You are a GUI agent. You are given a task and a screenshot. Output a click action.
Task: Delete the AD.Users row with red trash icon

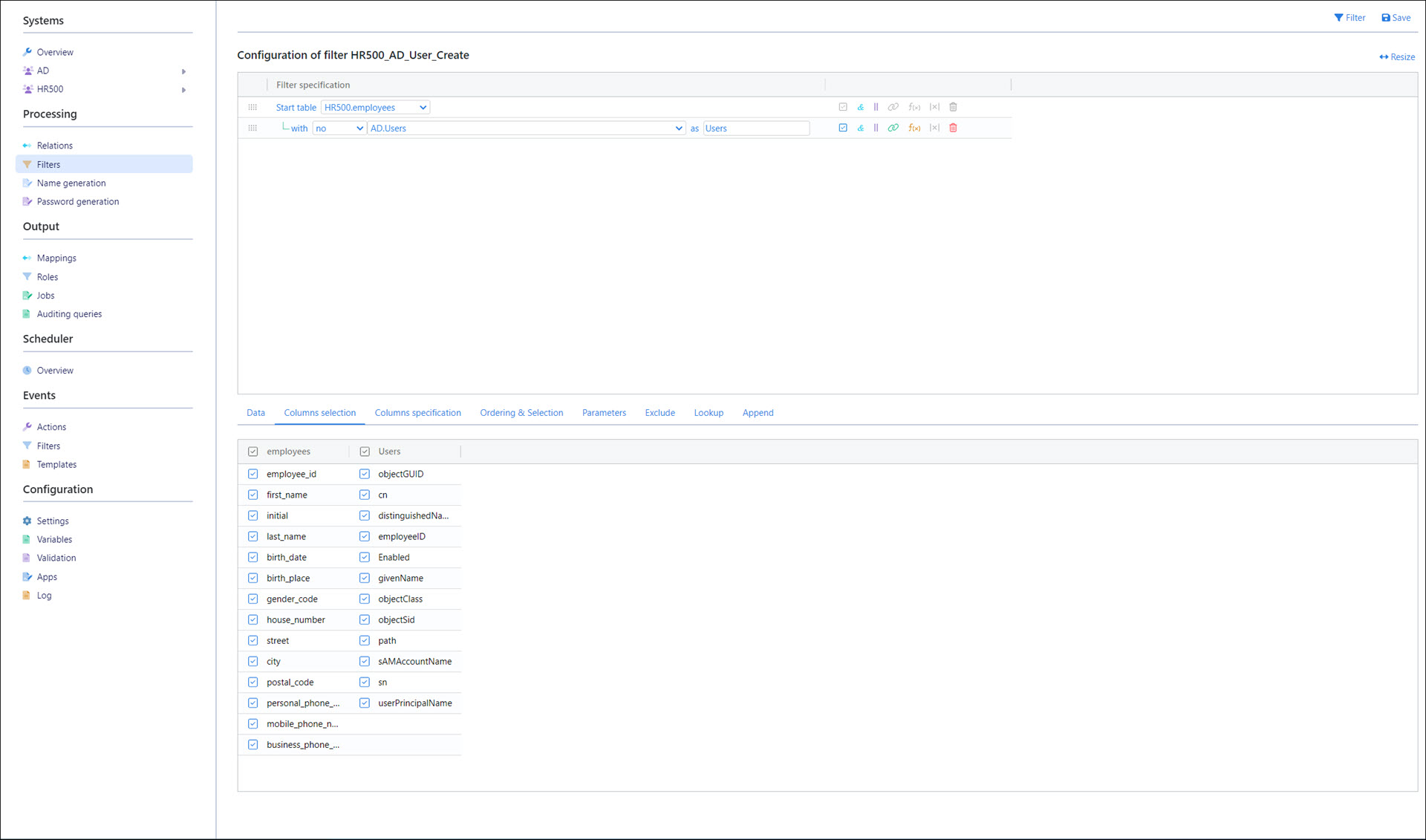click(x=953, y=128)
